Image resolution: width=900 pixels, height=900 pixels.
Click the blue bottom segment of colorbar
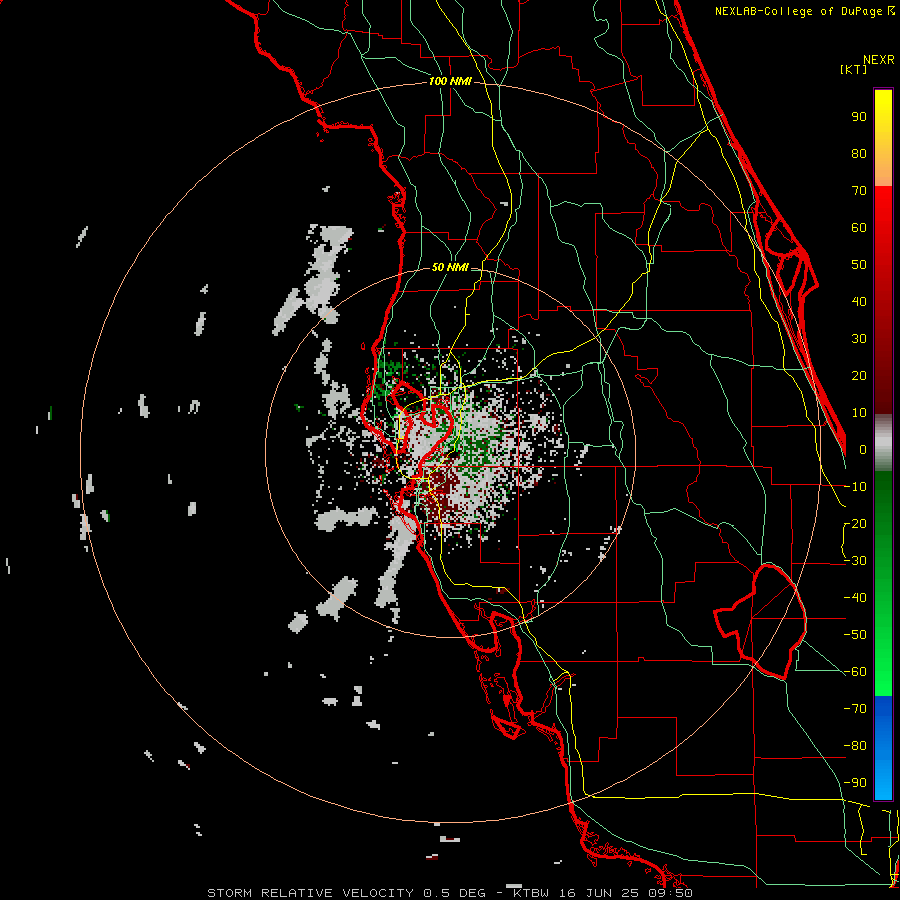pos(883,748)
